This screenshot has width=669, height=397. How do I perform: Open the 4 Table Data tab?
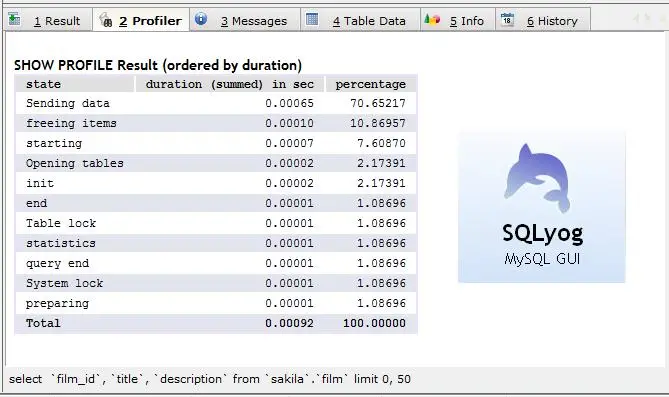pyautogui.click(x=361, y=20)
